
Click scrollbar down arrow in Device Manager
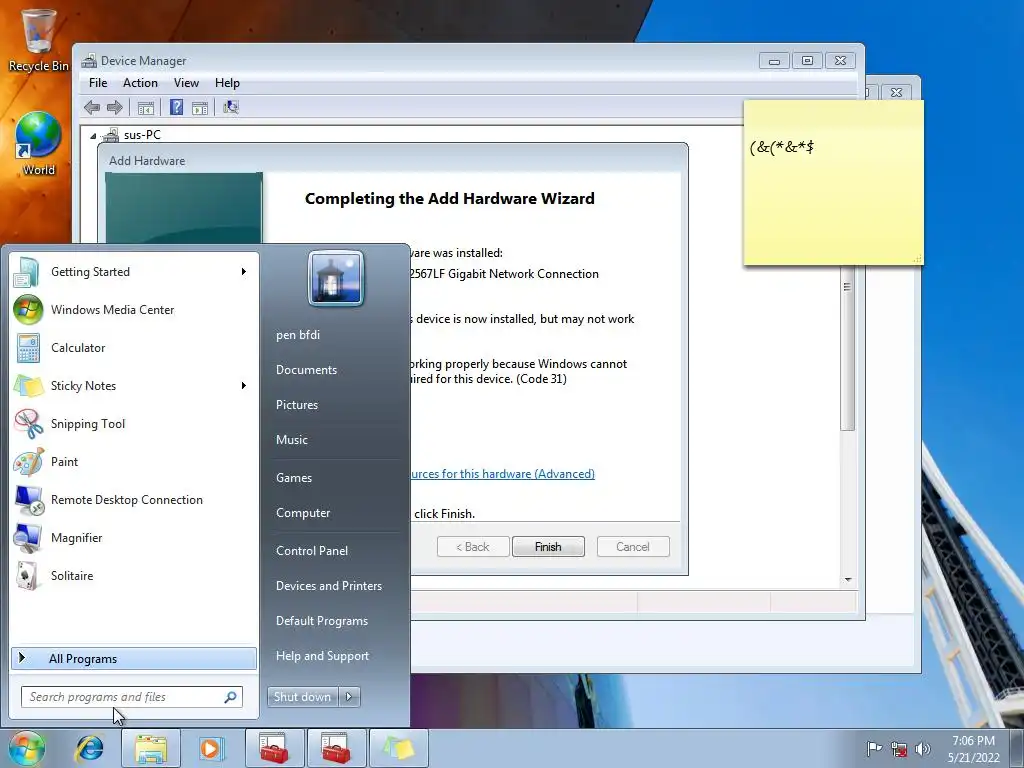(x=848, y=579)
